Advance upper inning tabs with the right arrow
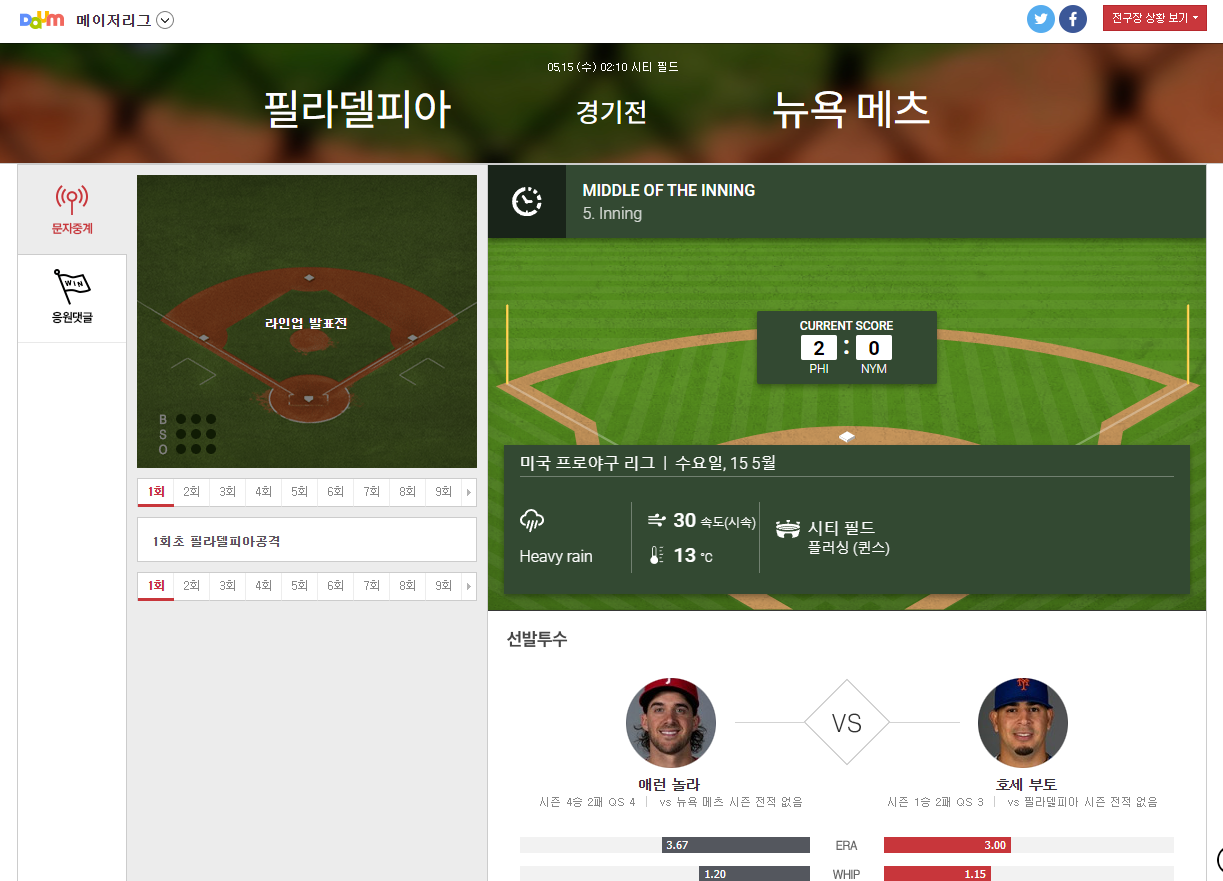Screen dimensions: 1223x881 pos(469,492)
